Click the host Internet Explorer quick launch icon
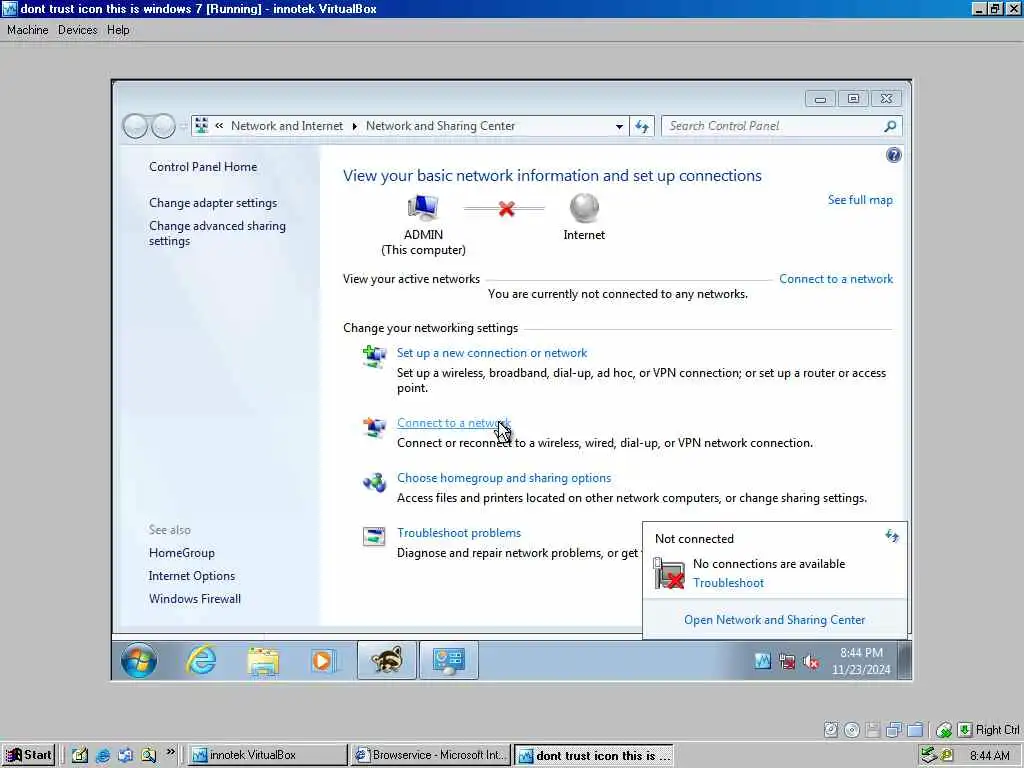Viewport: 1024px width, 768px height. (x=103, y=755)
